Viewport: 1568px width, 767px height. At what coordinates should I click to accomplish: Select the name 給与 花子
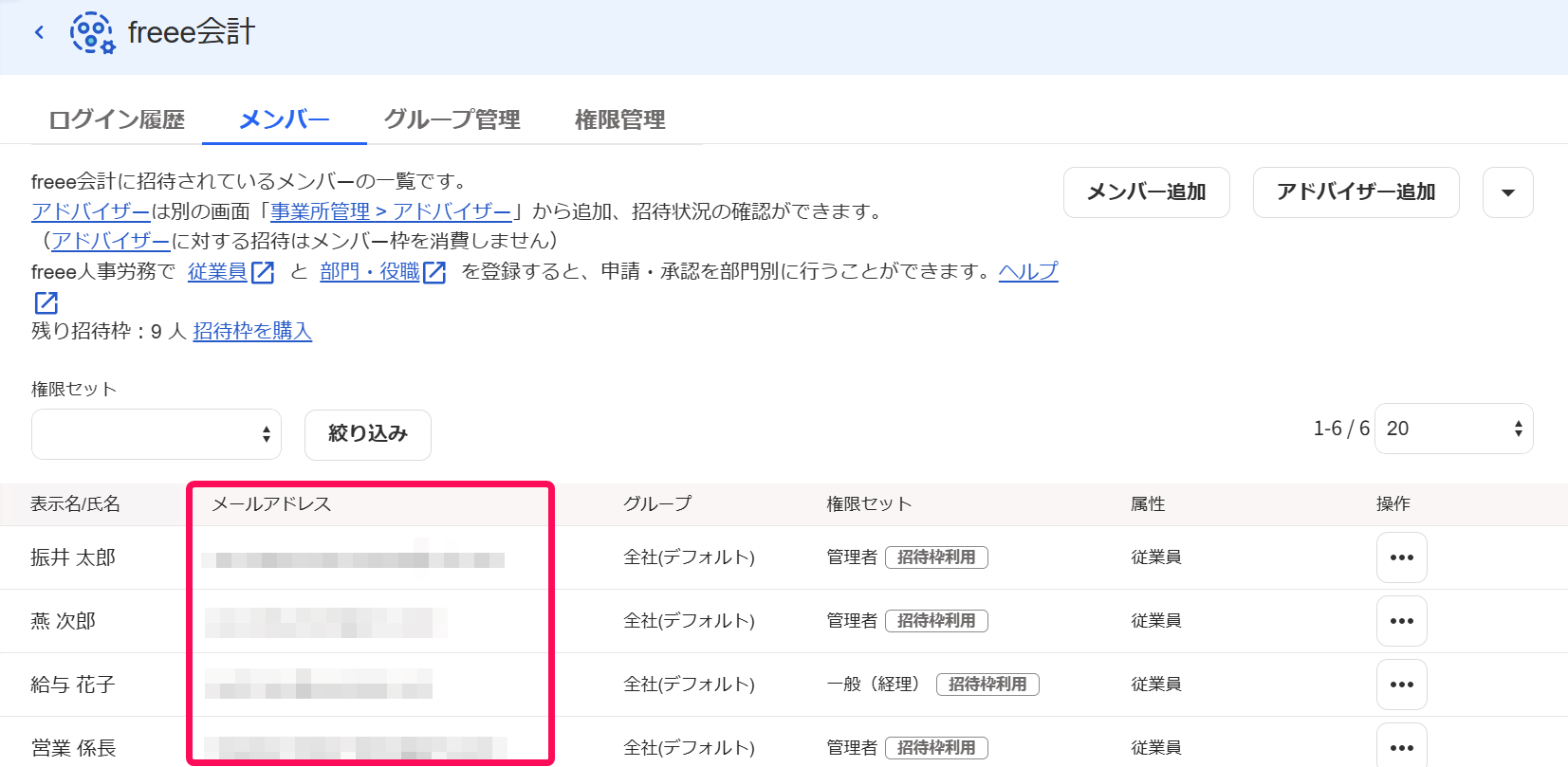tap(73, 685)
